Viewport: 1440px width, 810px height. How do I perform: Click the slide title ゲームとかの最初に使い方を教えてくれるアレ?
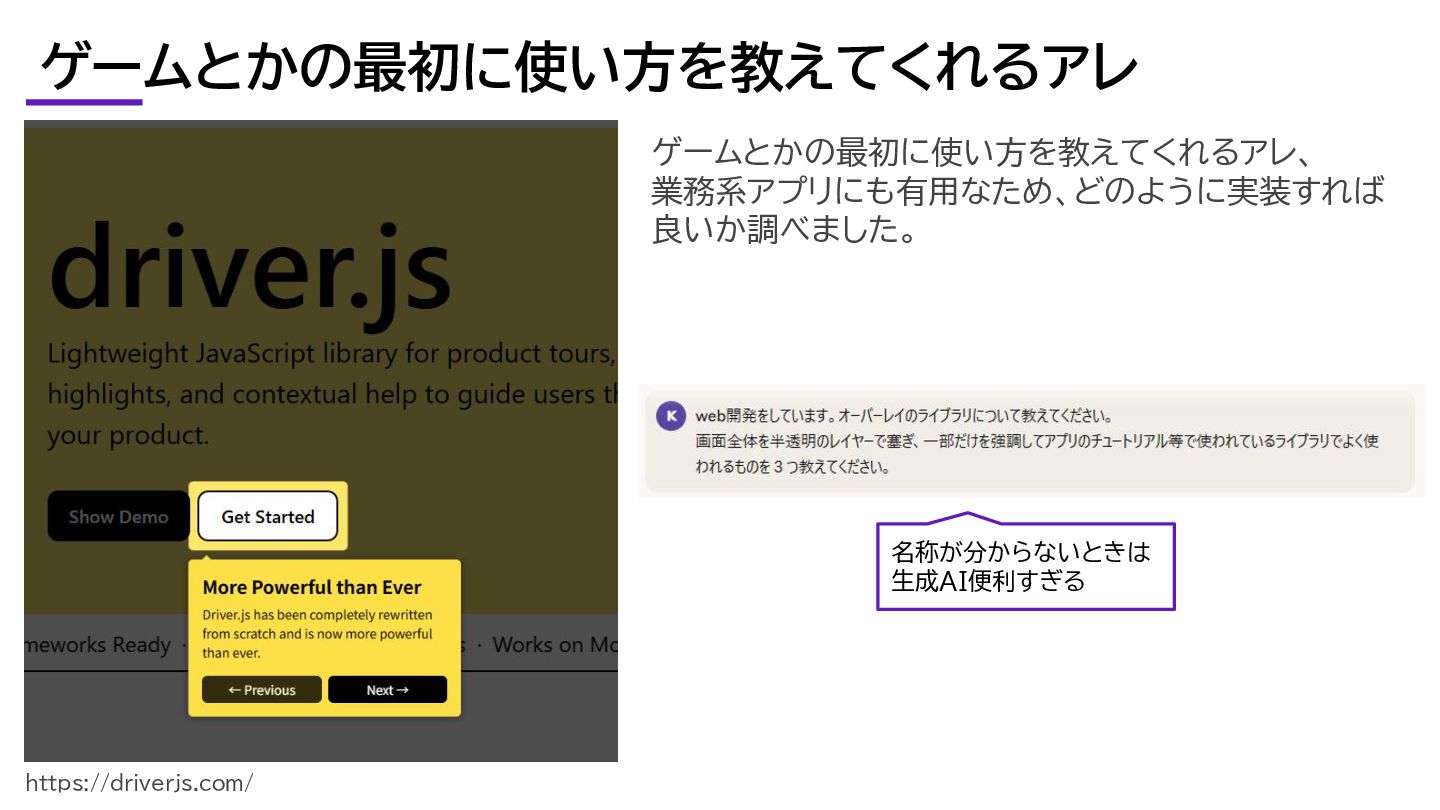click(588, 66)
